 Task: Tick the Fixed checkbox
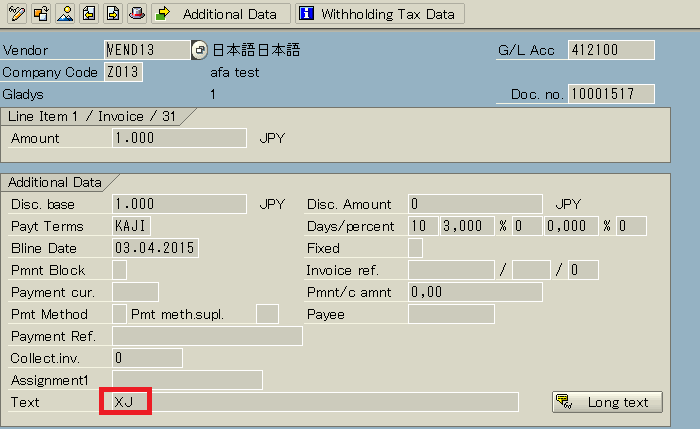tap(415, 248)
